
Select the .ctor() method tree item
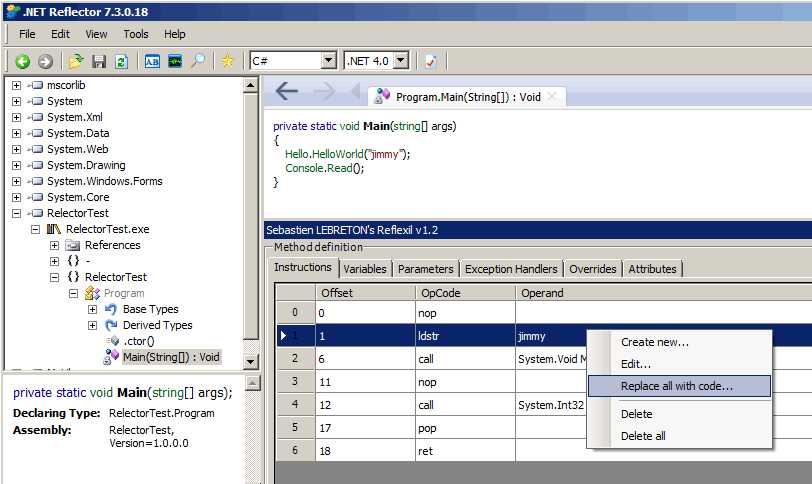click(x=138, y=342)
